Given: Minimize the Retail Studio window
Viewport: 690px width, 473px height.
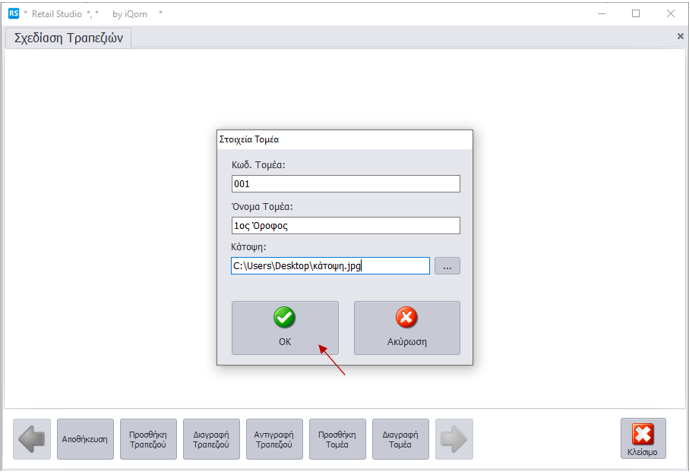Looking at the screenshot, I should tap(602, 14).
